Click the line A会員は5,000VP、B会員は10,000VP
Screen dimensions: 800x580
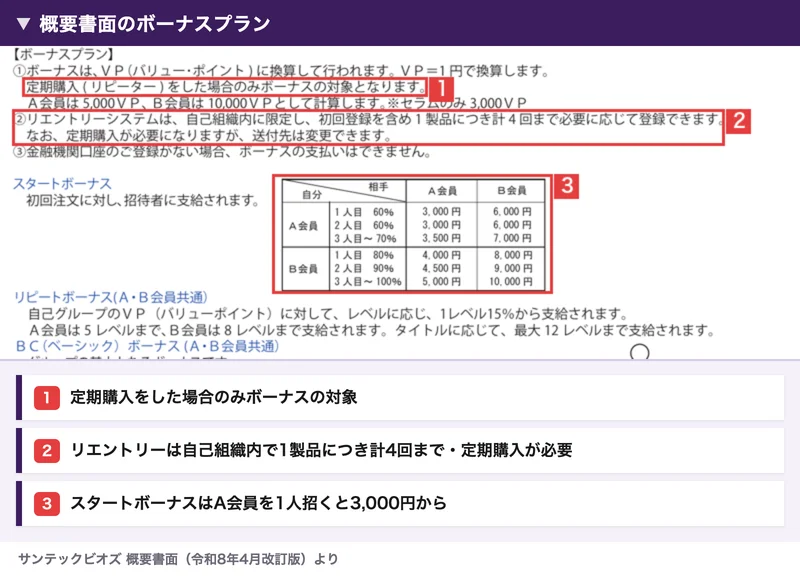tap(277, 103)
